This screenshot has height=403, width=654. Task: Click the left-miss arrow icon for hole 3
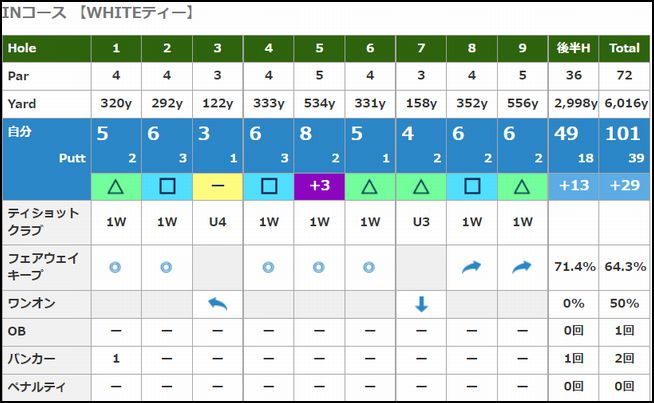pyautogui.click(x=217, y=304)
